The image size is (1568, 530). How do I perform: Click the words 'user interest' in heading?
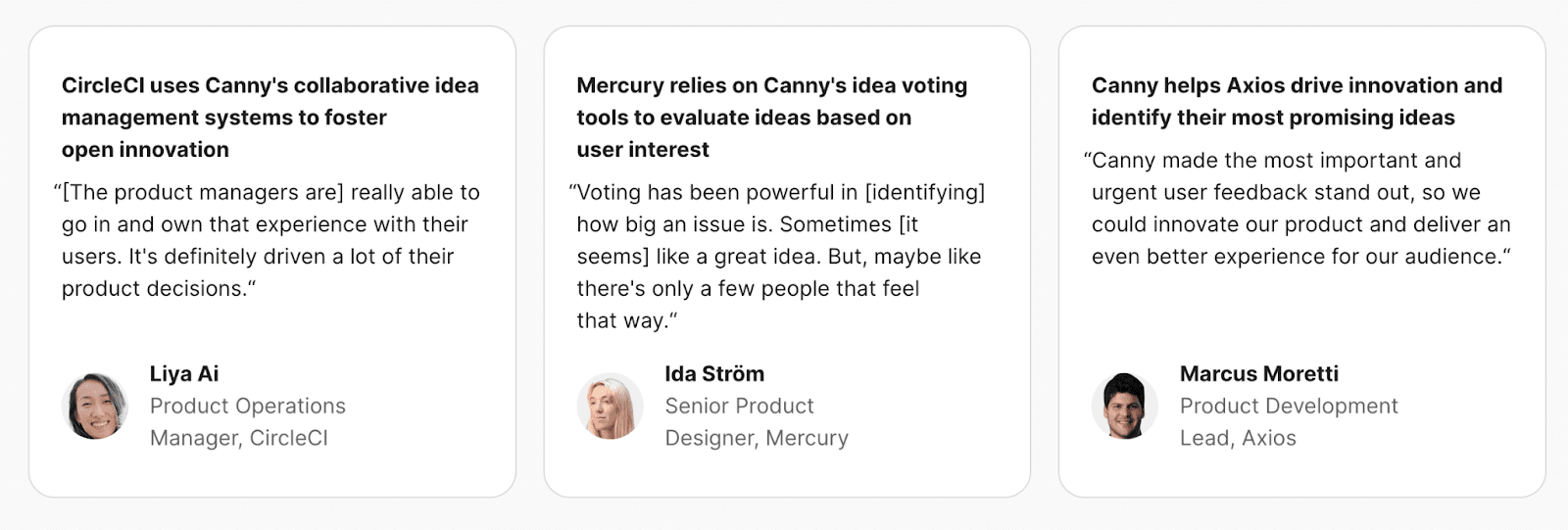(643, 150)
